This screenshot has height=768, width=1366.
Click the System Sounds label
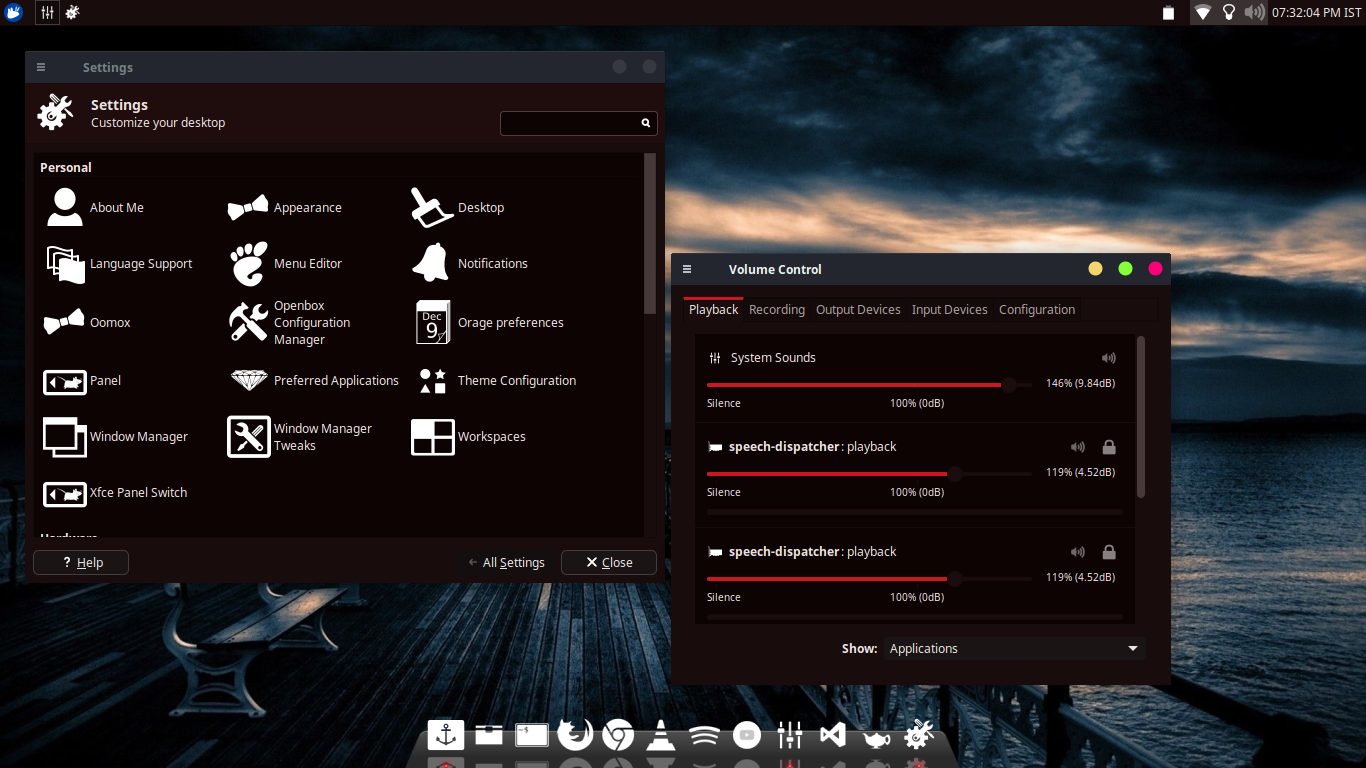coord(773,358)
